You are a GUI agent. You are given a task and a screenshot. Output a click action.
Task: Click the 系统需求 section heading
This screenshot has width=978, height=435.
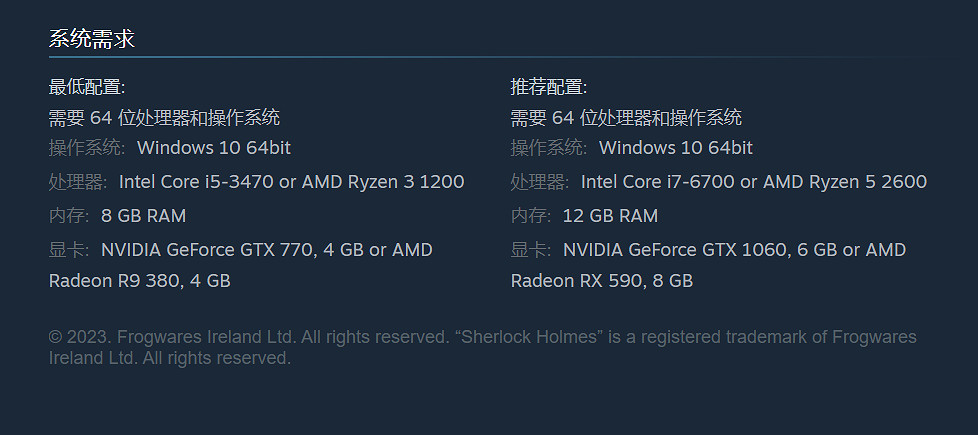(x=92, y=39)
